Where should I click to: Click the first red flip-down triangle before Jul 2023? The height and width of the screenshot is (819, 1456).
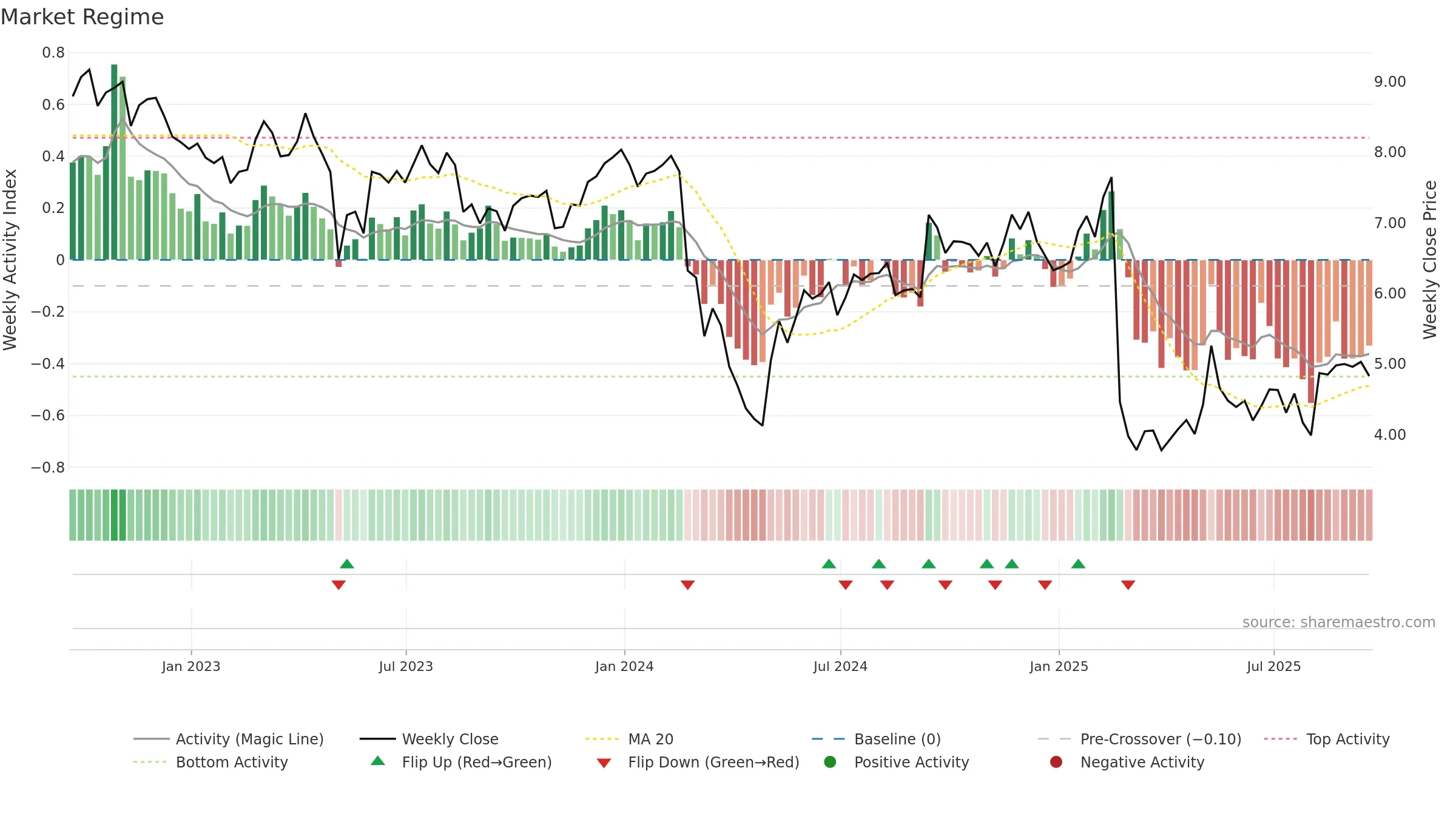(x=339, y=585)
